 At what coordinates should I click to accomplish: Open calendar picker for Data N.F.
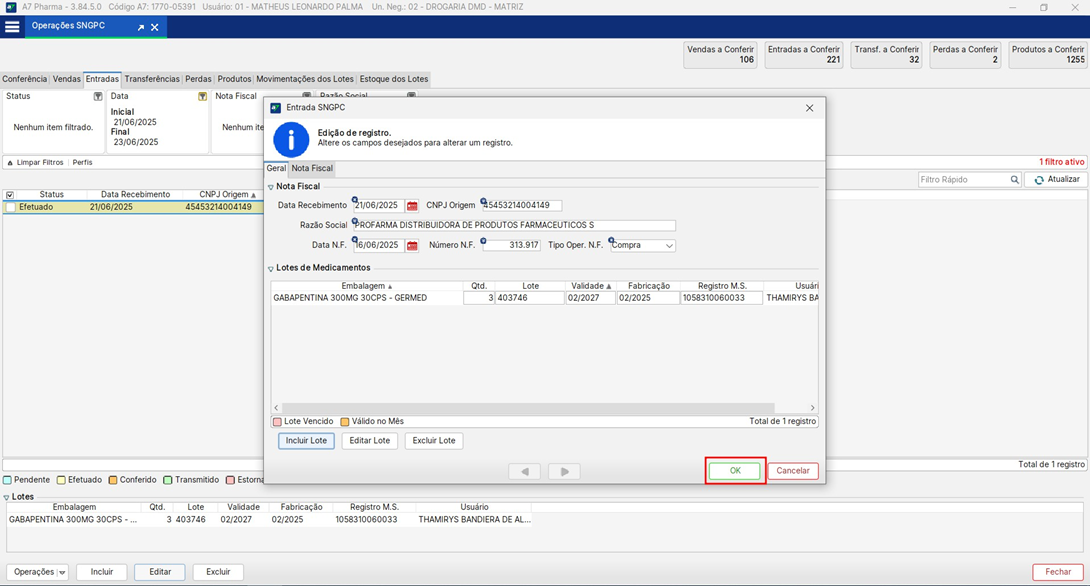[412, 246]
